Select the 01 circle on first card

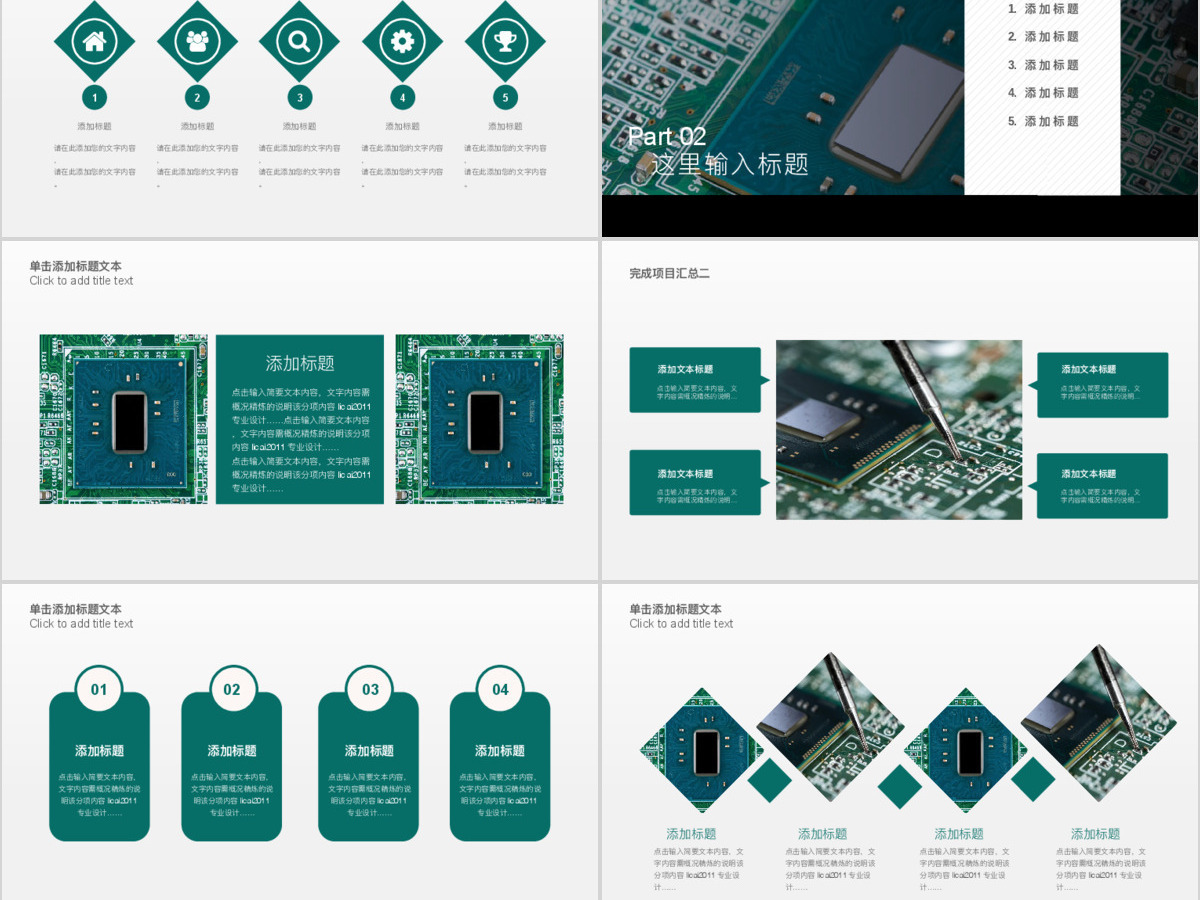coord(99,689)
